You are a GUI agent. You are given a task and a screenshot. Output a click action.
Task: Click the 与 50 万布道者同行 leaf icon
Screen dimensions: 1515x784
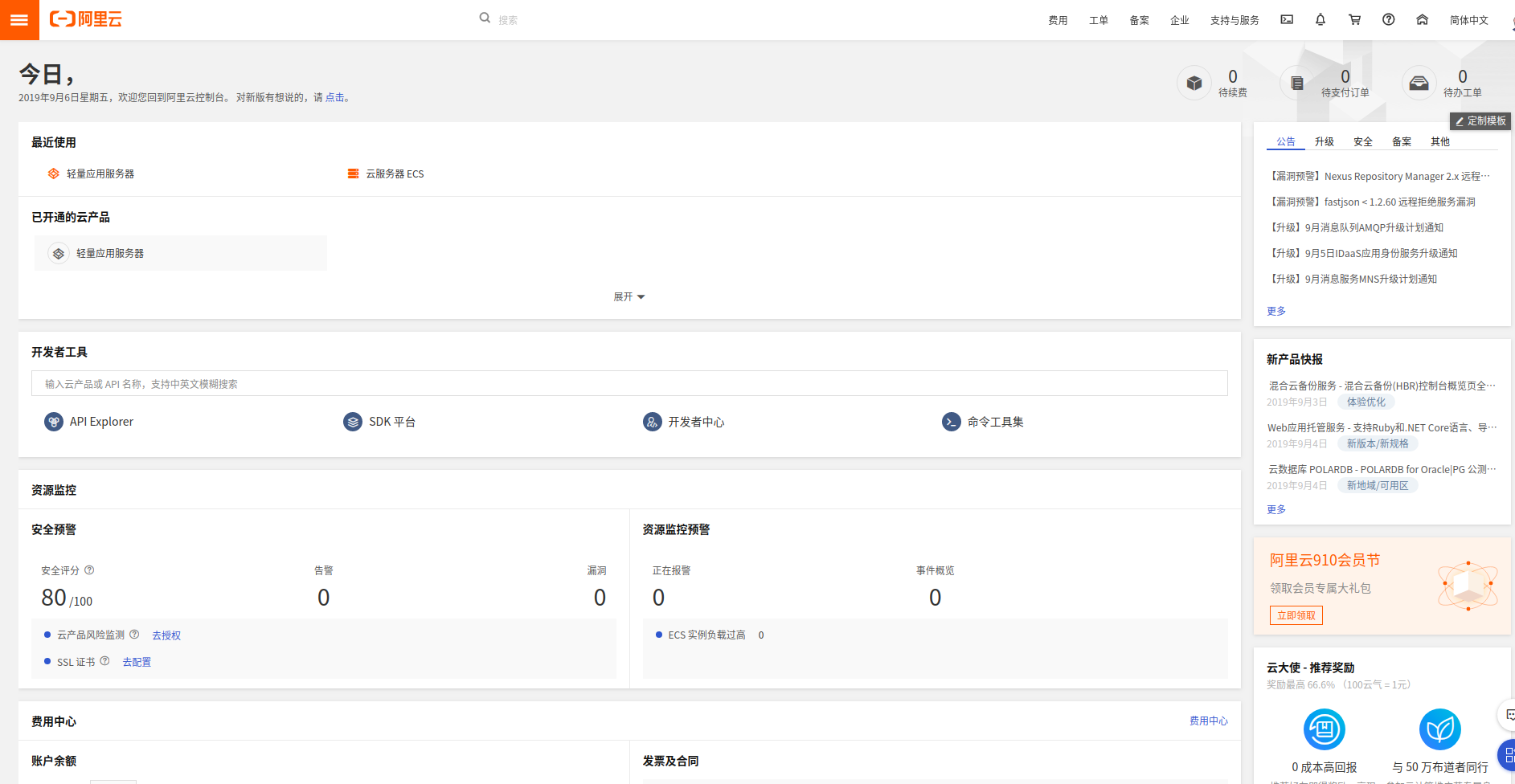[1440, 729]
